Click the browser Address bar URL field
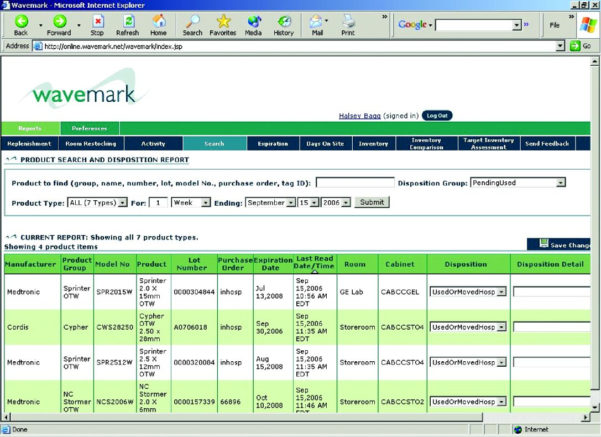Viewport: 601px width, 437px height. point(300,46)
